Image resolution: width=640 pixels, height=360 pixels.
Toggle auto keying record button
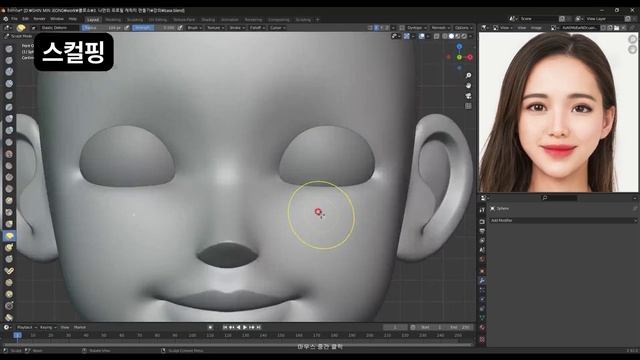click(210, 327)
